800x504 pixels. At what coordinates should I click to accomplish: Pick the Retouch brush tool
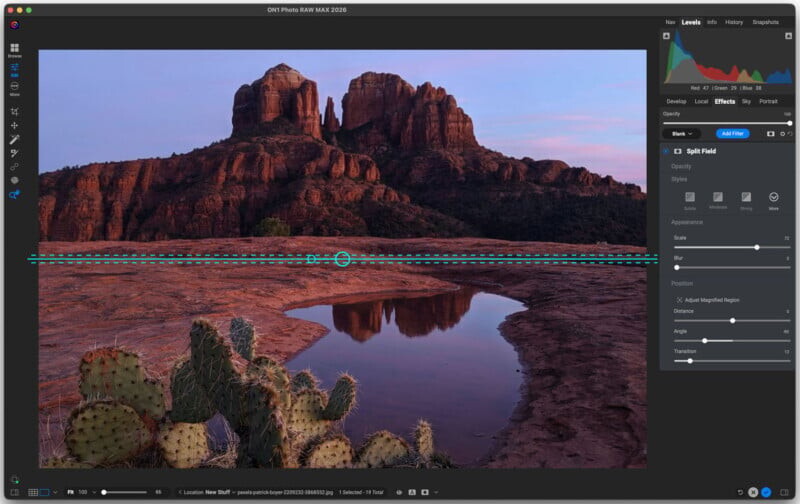(x=14, y=153)
